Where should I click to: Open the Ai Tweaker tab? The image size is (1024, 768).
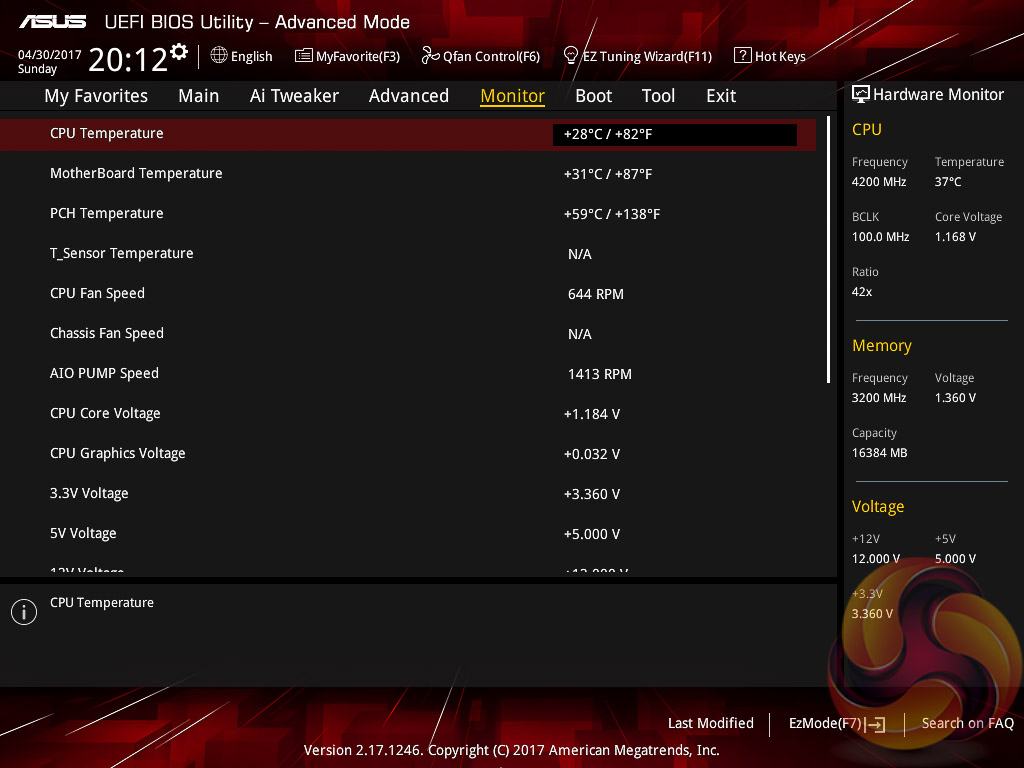click(295, 96)
